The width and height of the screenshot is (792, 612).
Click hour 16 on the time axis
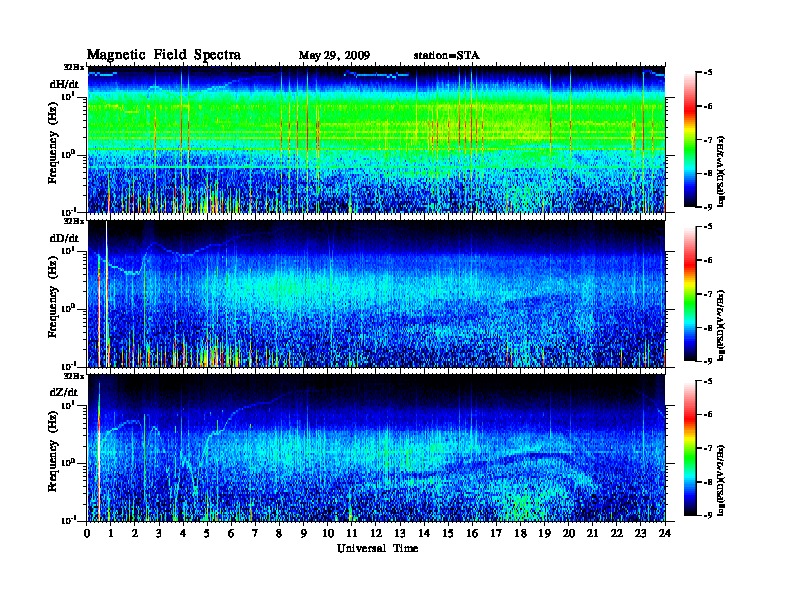click(472, 533)
